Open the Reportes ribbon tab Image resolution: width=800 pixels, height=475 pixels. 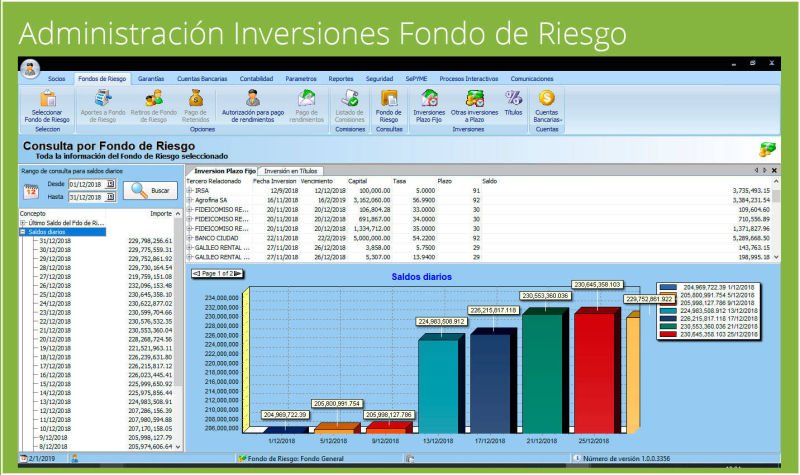341,79
